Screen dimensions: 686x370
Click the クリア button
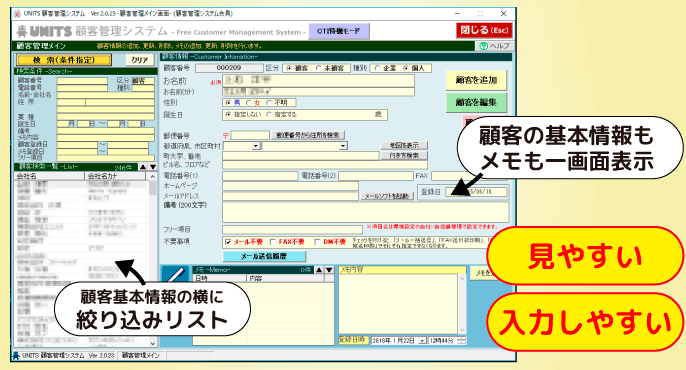140,60
